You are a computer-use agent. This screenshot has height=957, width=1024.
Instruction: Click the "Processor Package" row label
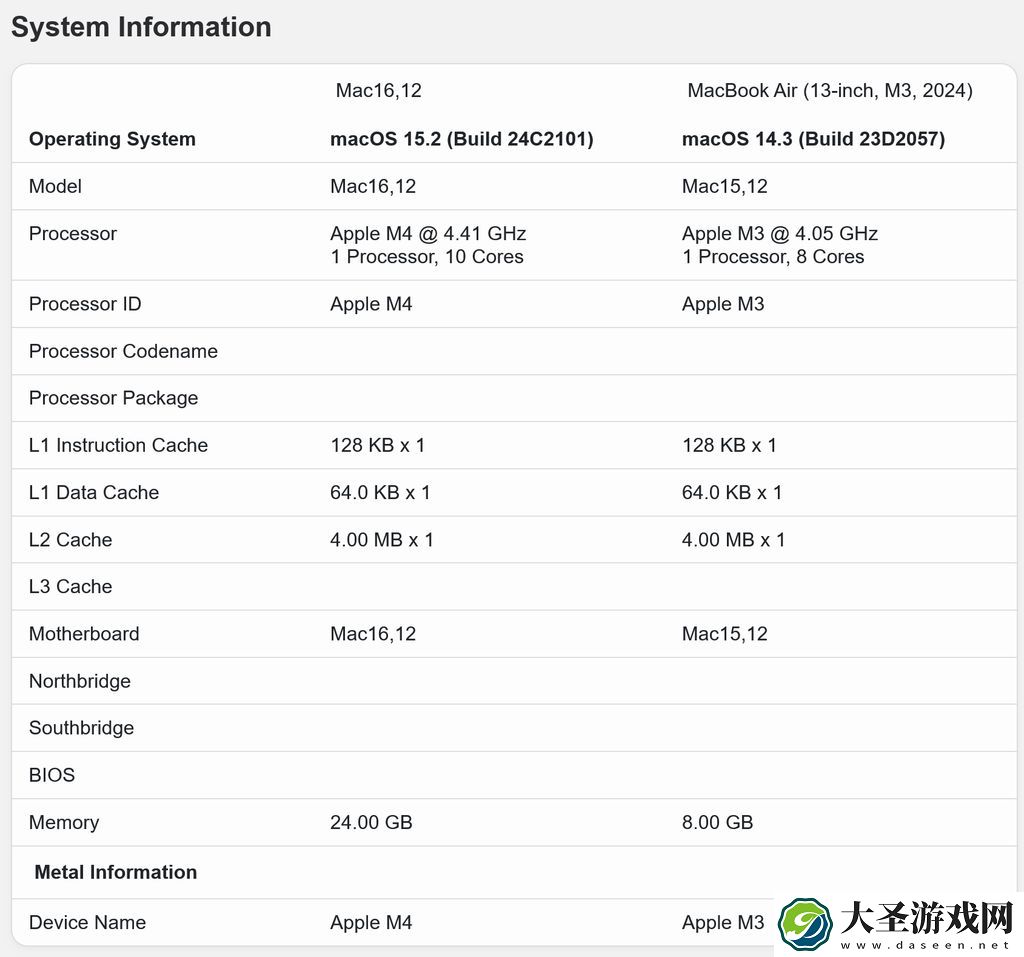tap(114, 398)
